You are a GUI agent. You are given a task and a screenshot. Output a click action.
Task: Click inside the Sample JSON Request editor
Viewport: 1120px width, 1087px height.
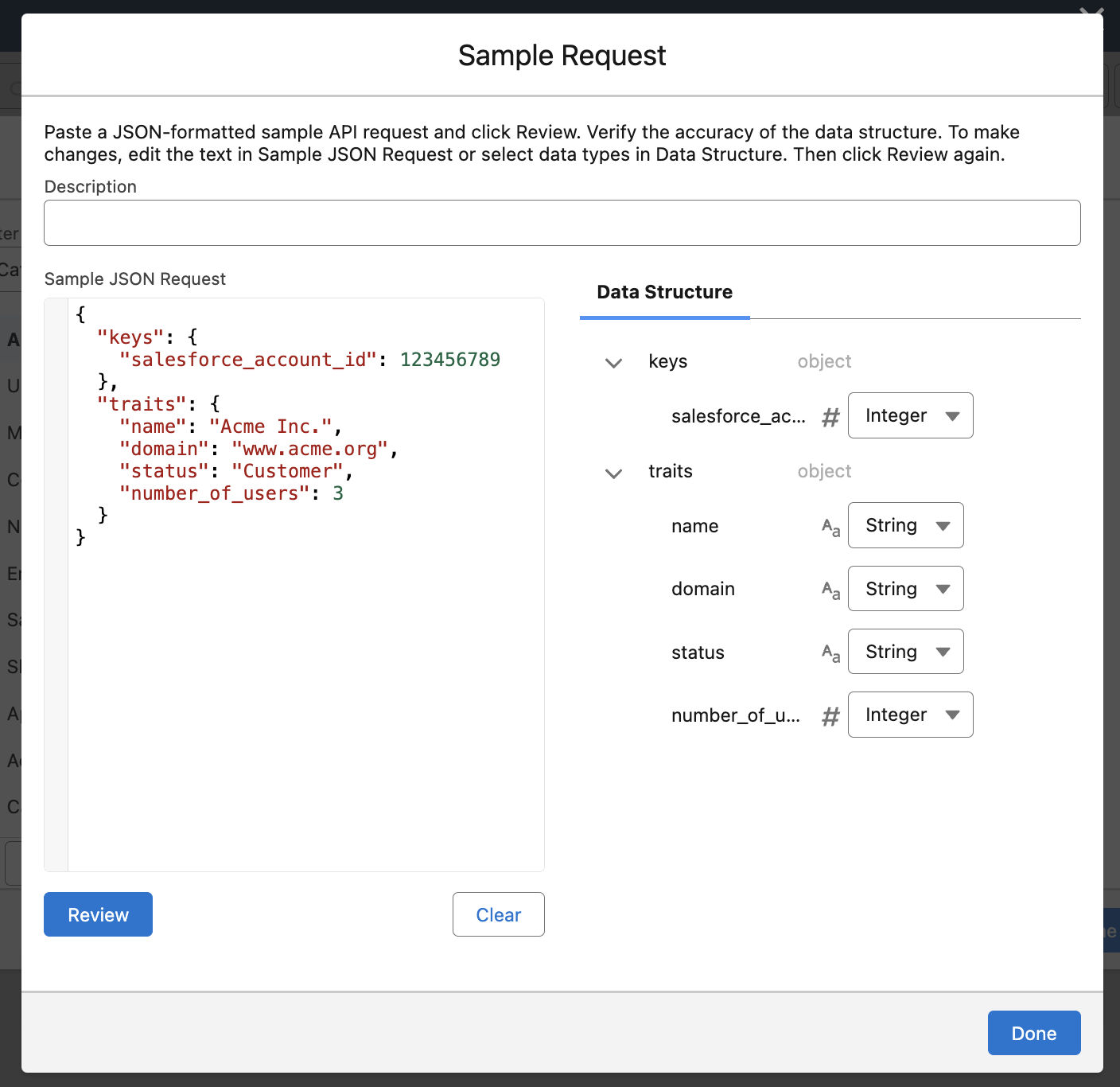tap(305, 676)
